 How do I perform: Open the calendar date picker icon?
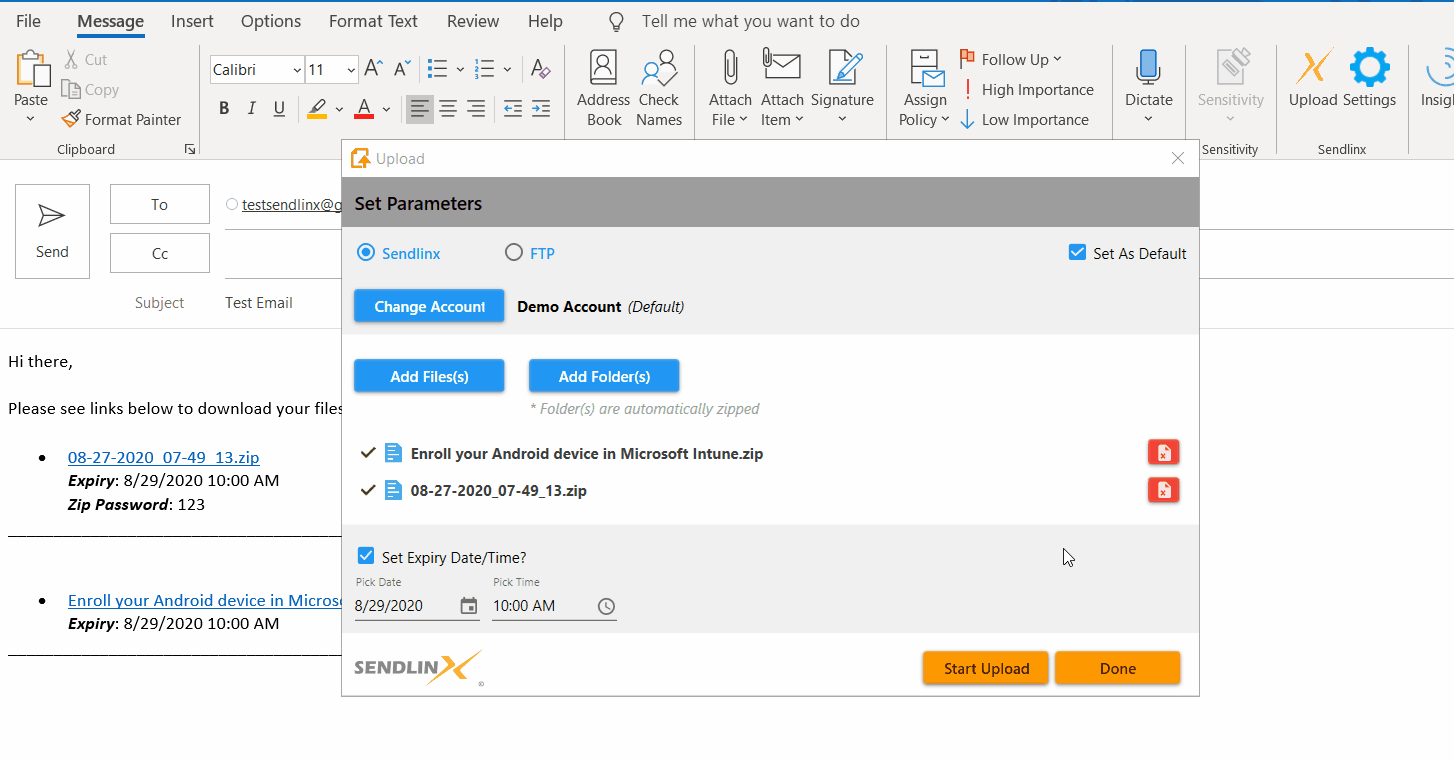coord(468,606)
